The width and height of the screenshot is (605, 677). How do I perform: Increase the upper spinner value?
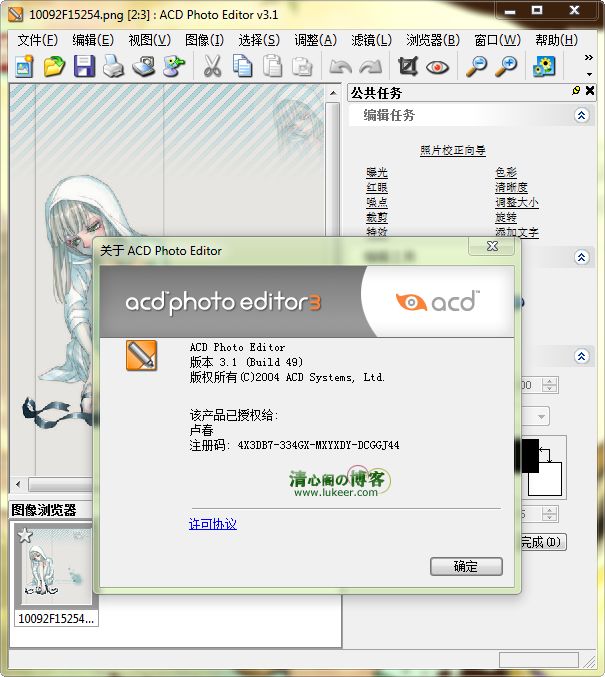click(x=549, y=381)
